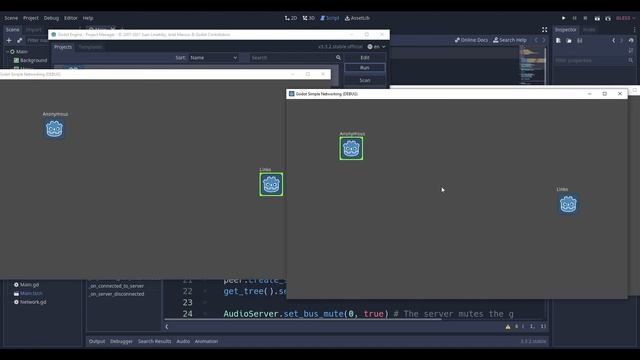Open the Animation bottom panel
The image size is (640, 360).
pos(206,341)
